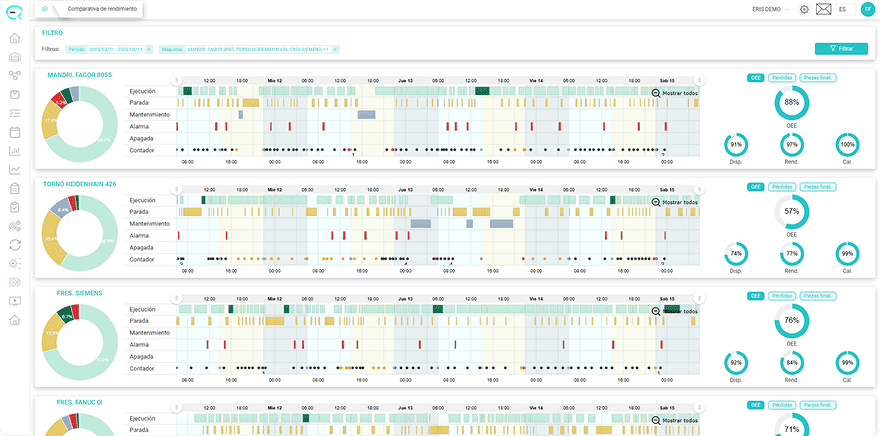
Task: Open the gears icon in left sidebar
Action: 15,226
